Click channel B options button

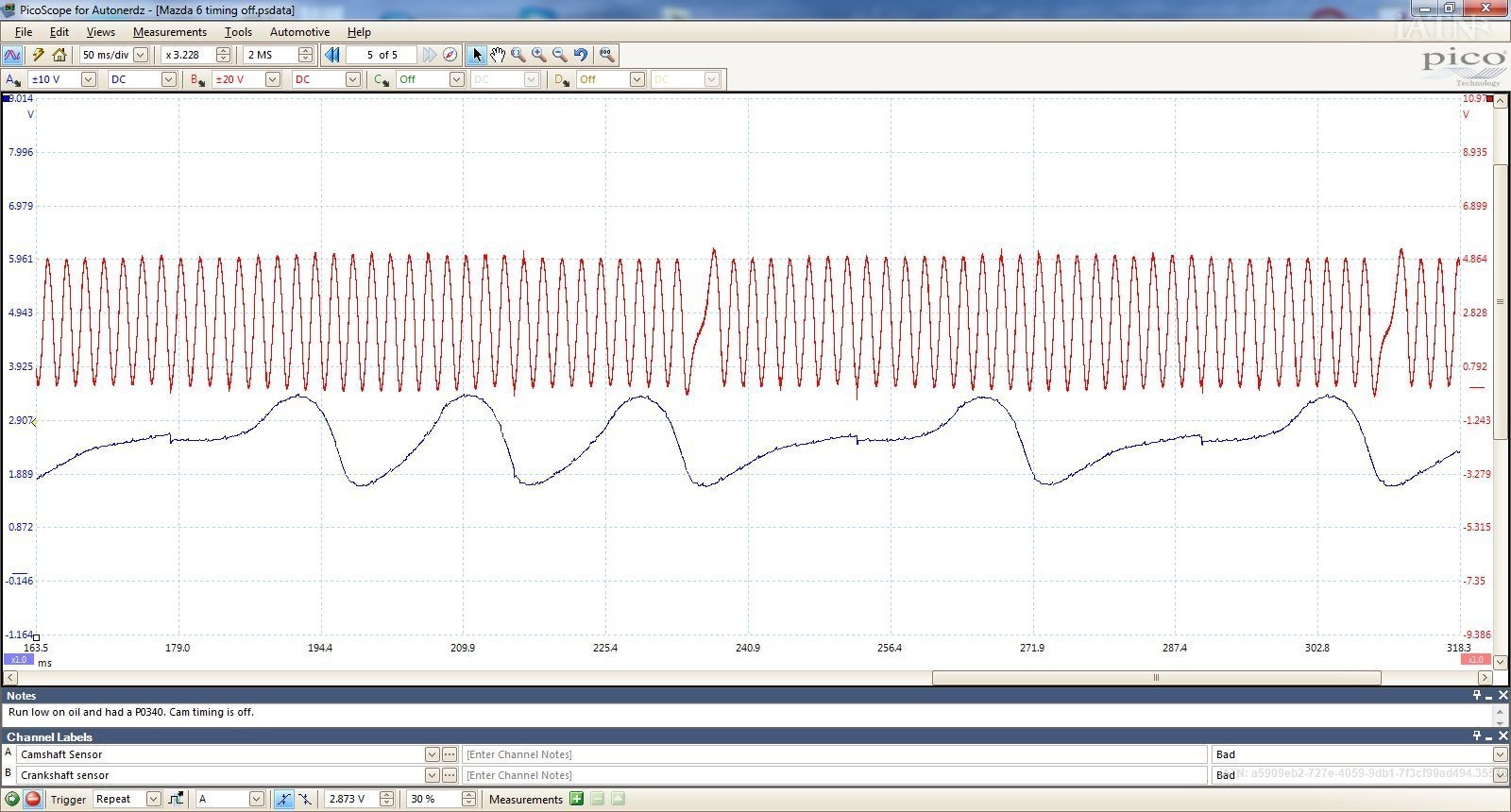[x=196, y=79]
